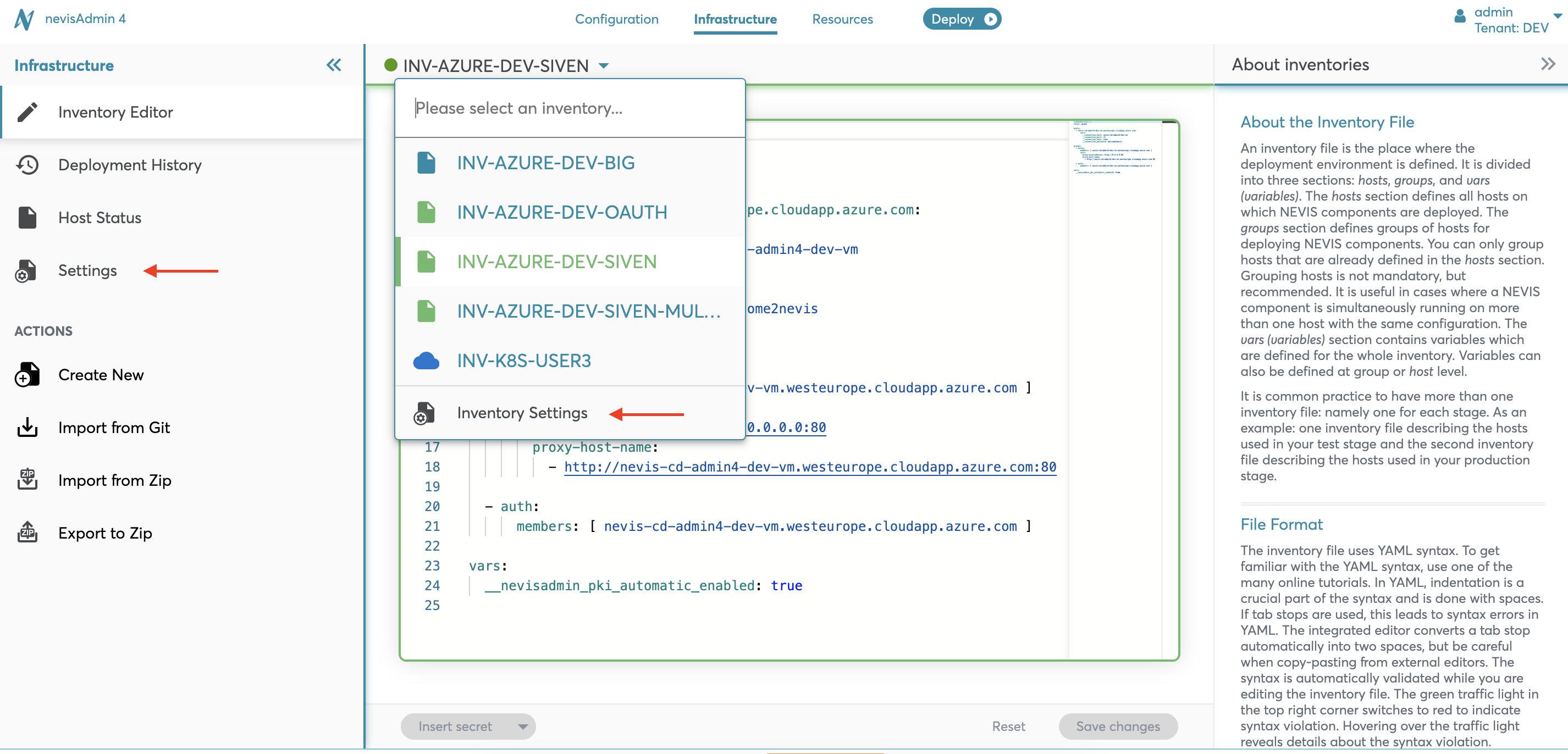Click the Save changes button
The width and height of the screenshot is (1568, 754).
pos(1118,727)
